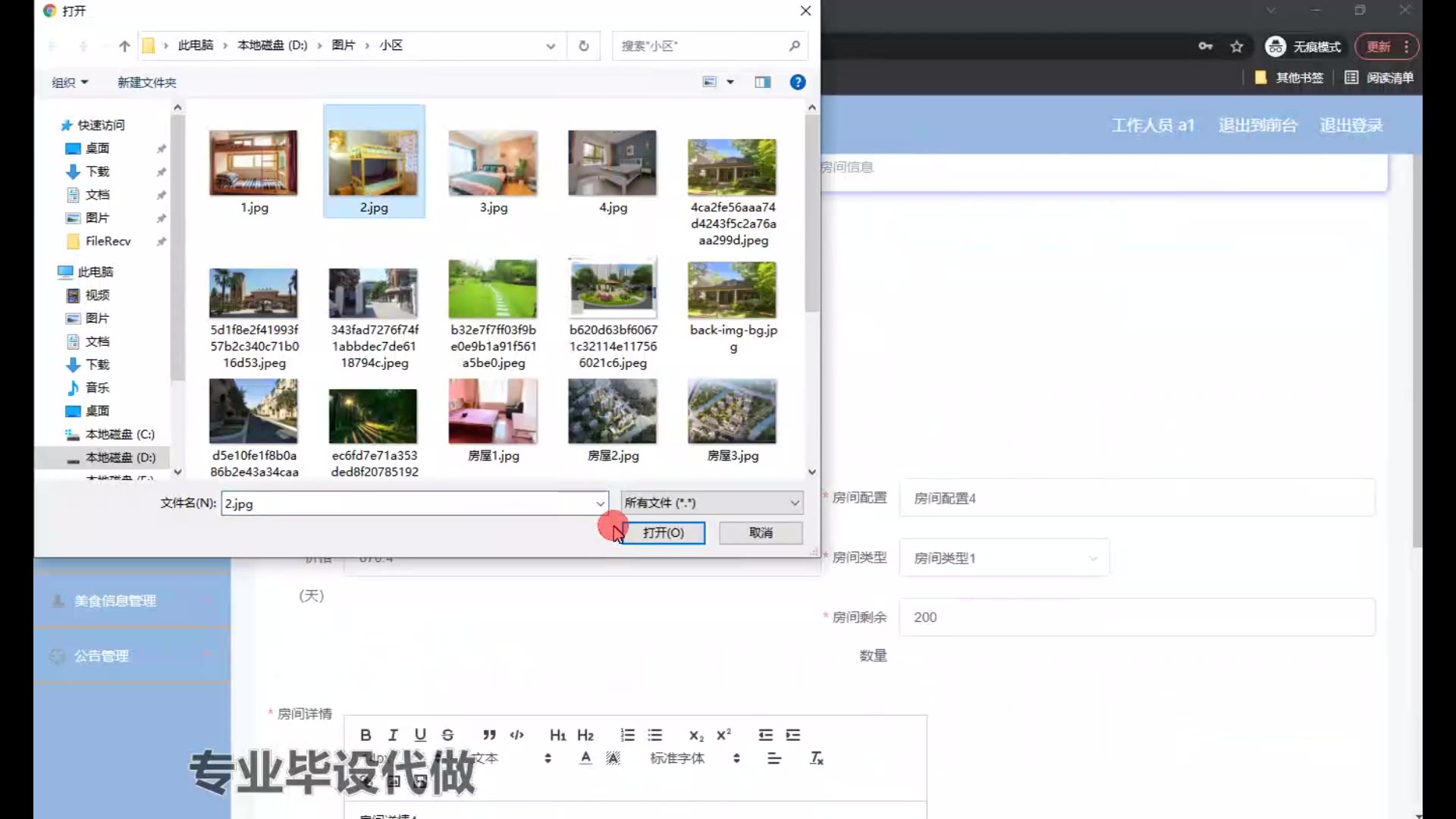Toggle the preview pane button
1456x819 pixels.
[762, 82]
